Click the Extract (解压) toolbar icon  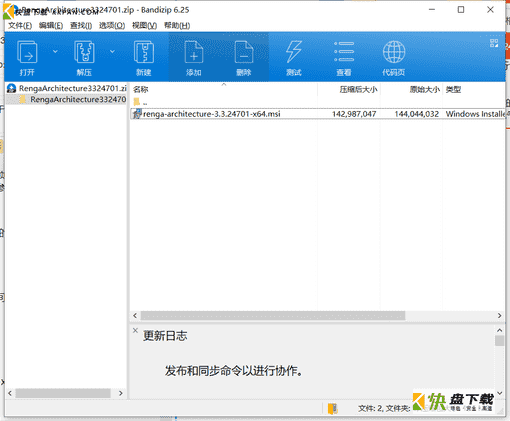point(84,52)
